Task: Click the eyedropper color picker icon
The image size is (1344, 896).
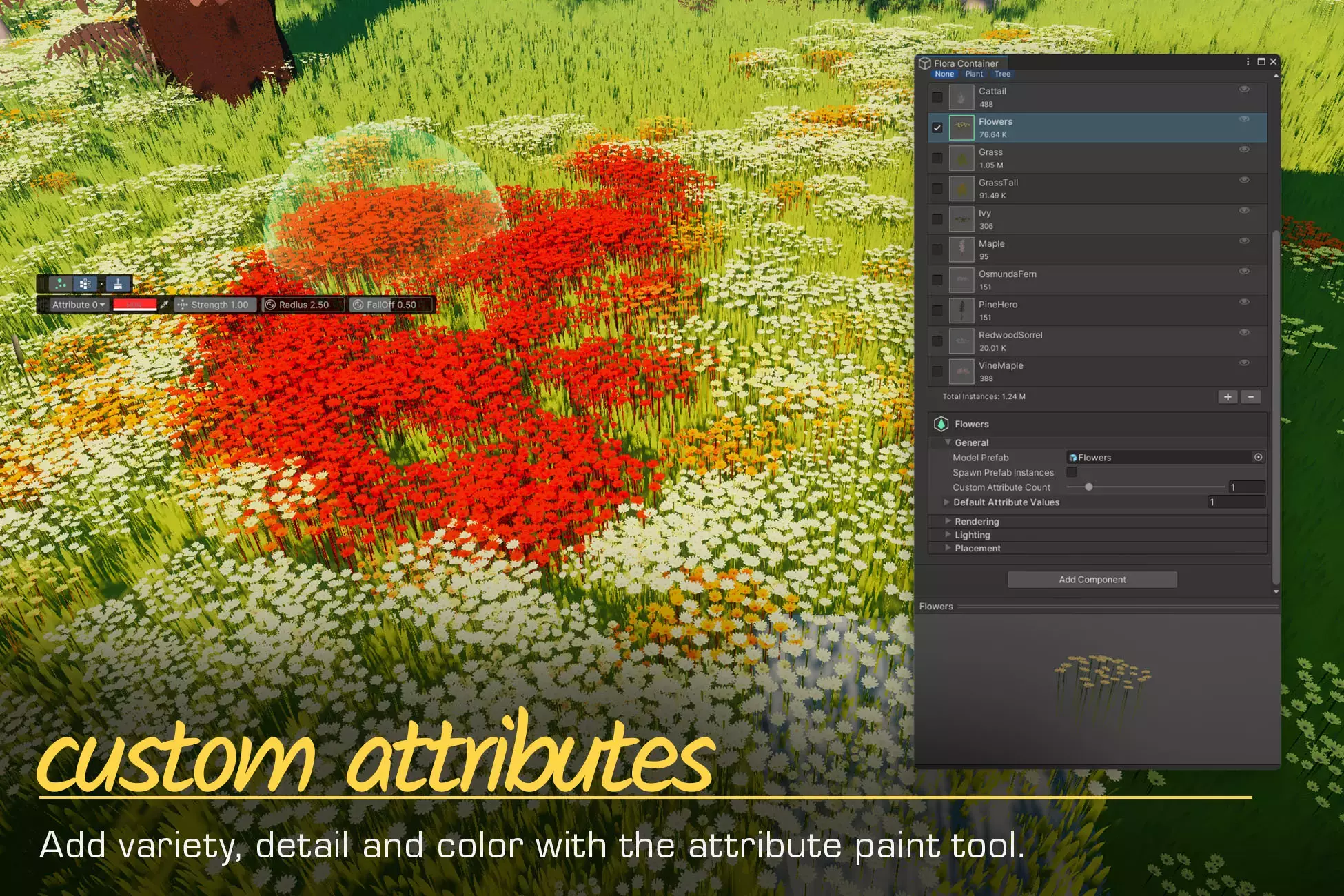Action: pos(165,304)
